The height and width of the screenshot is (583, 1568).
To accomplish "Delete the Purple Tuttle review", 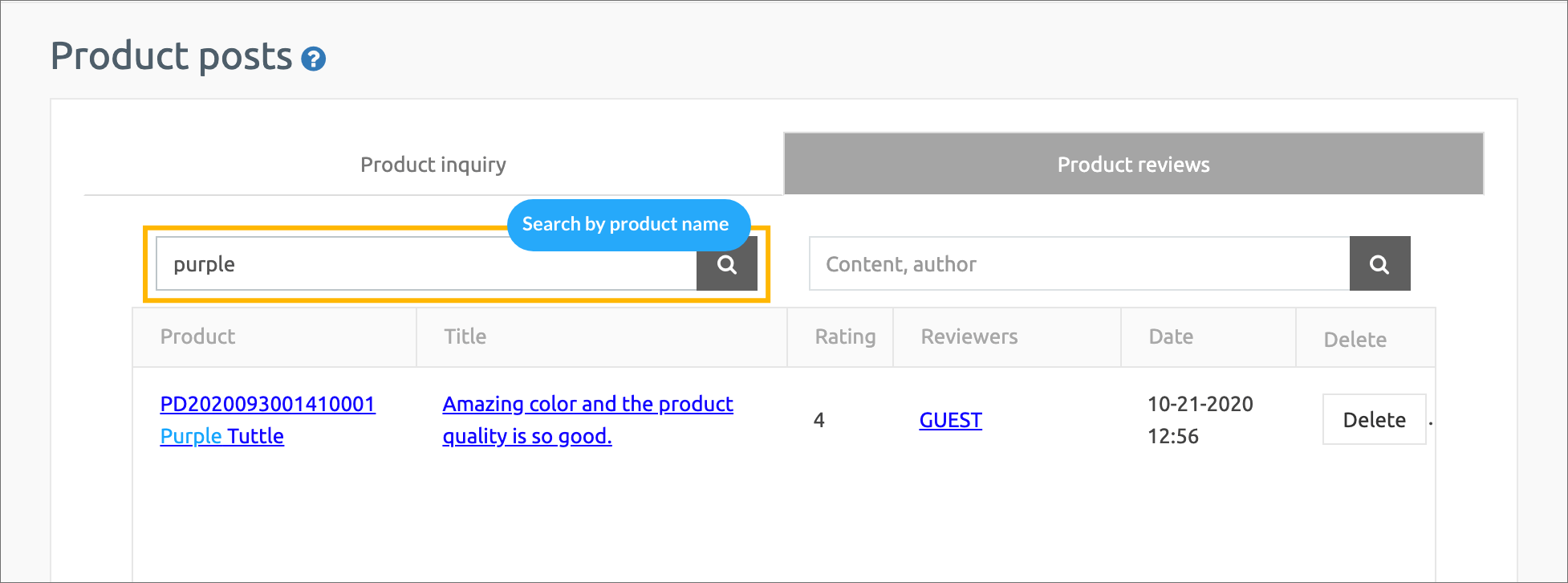I will click(x=1373, y=420).
